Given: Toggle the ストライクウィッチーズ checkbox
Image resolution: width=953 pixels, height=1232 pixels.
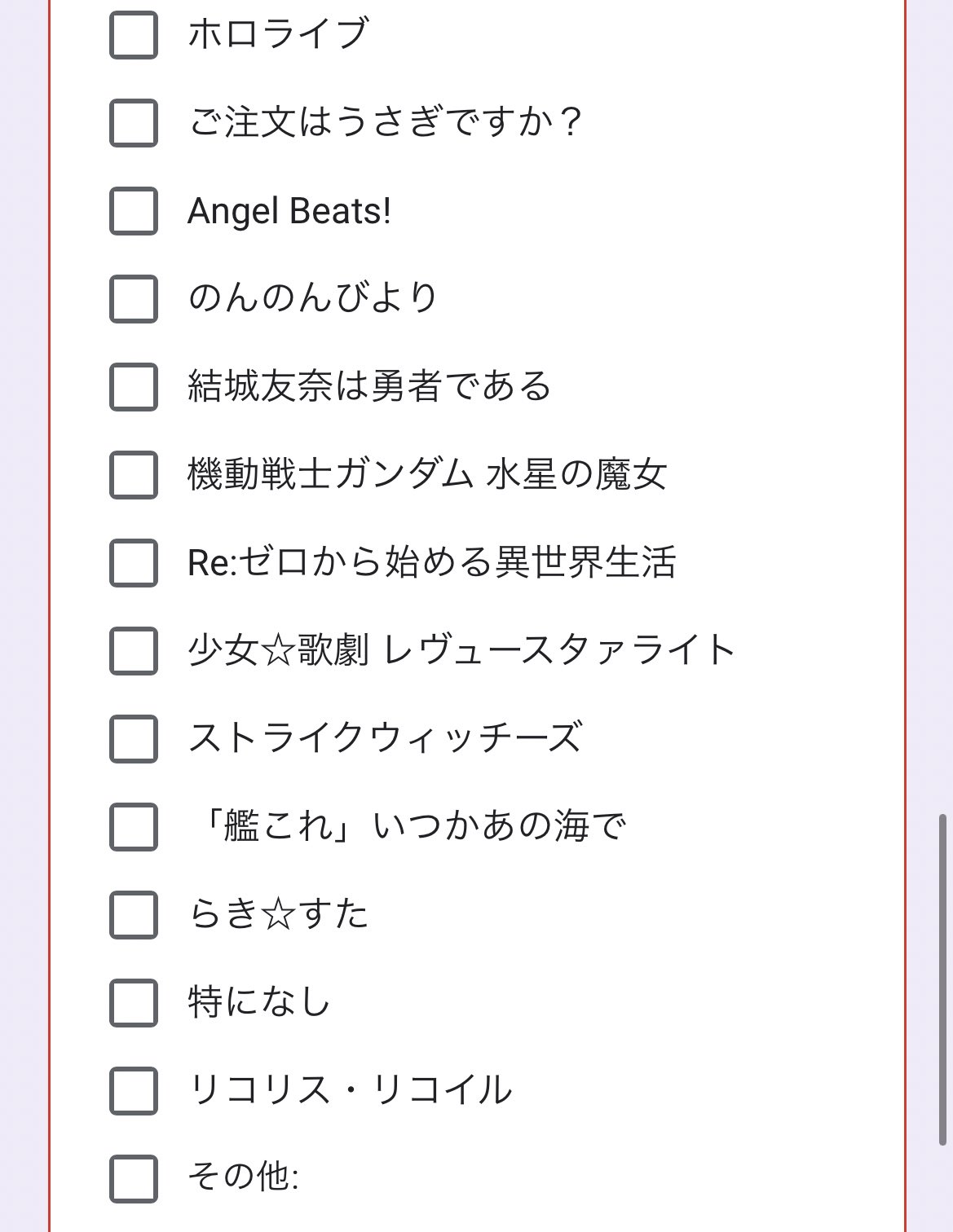Looking at the screenshot, I should pyautogui.click(x=134, y=738).
